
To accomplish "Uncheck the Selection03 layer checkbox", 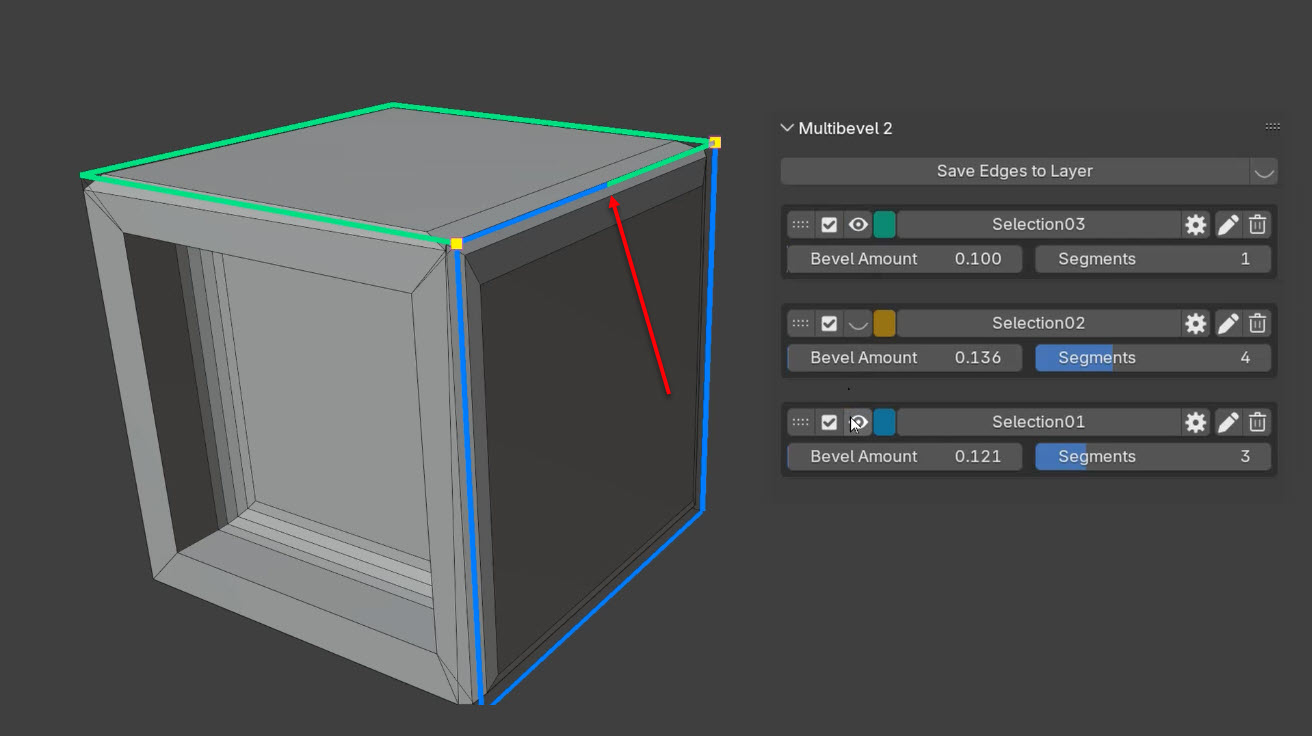I will pos(829,224).
